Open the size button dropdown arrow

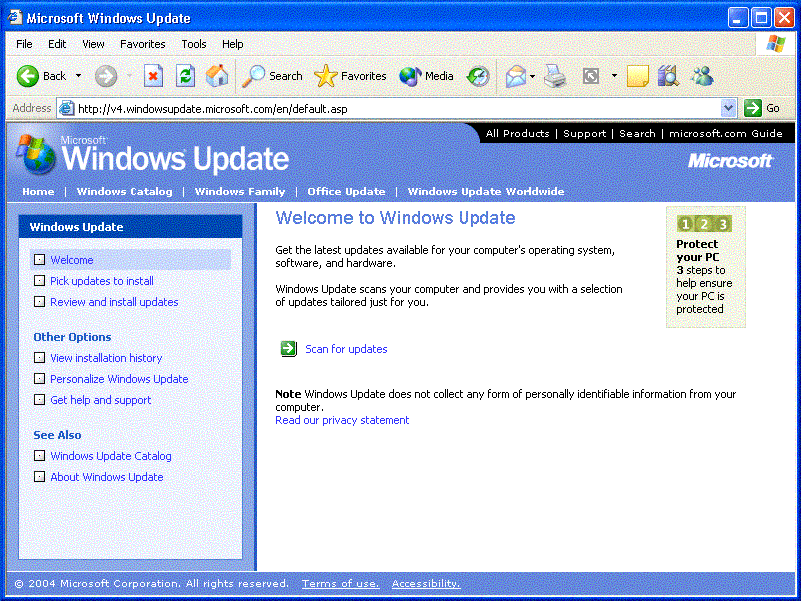(614, 76)
